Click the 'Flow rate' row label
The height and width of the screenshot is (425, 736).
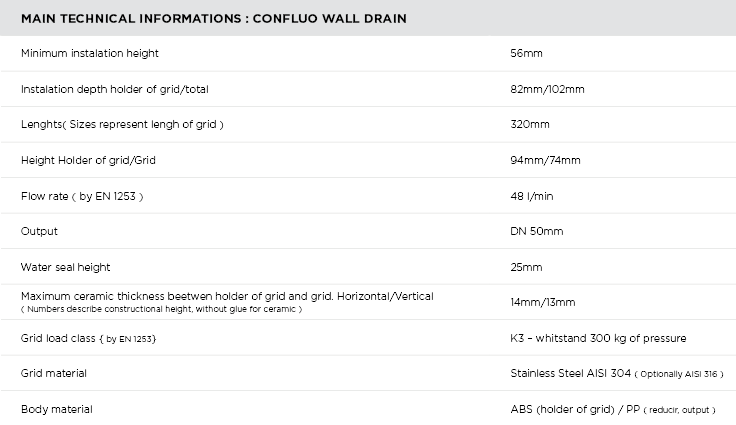click(x=82, y=196)
